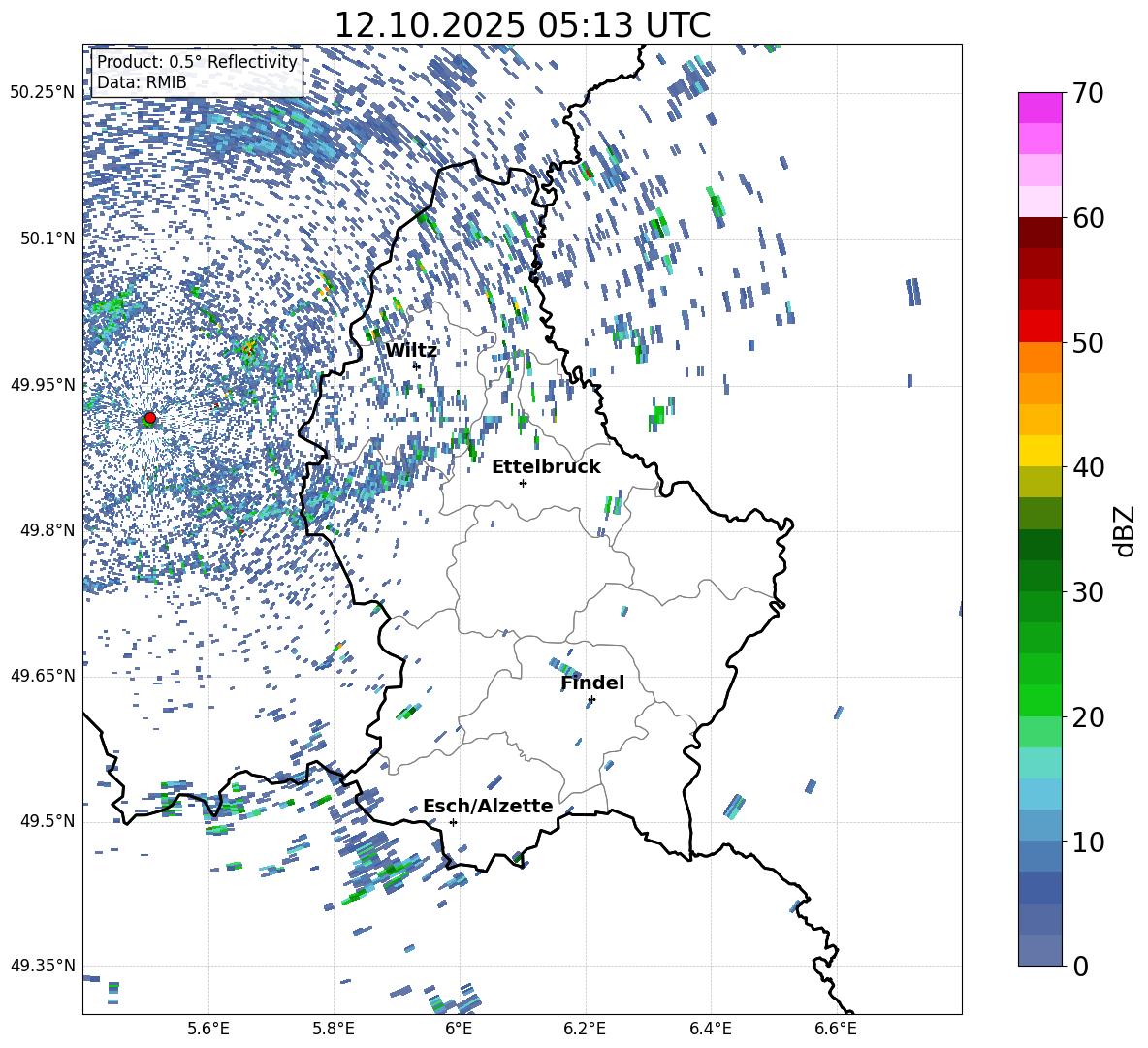Click the 49.95°N latitude label
Screen dimensions: 1148x1048
pos(43,384)
